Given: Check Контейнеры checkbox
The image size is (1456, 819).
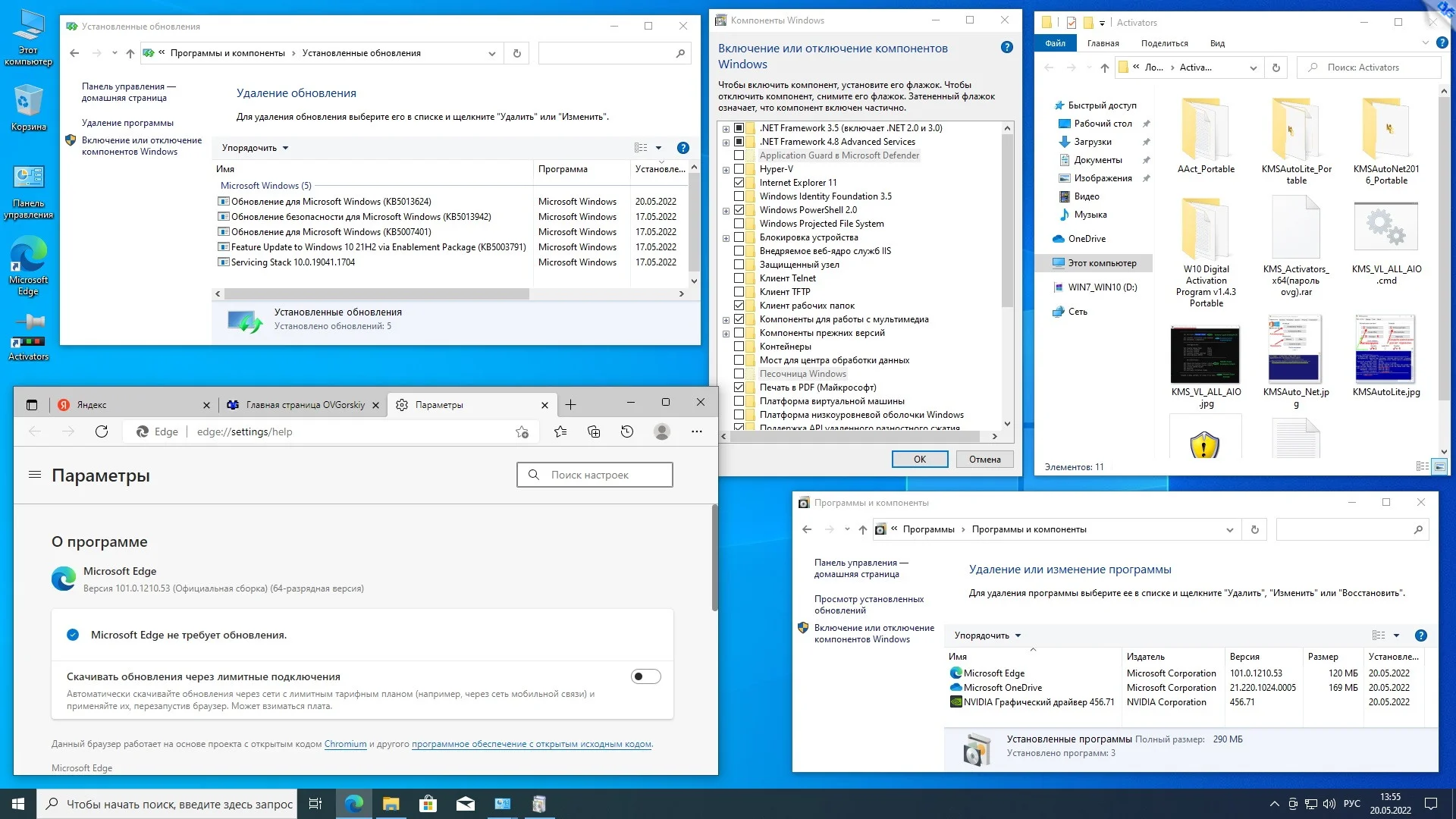Looking at the screenshot, I should (739, 347).
